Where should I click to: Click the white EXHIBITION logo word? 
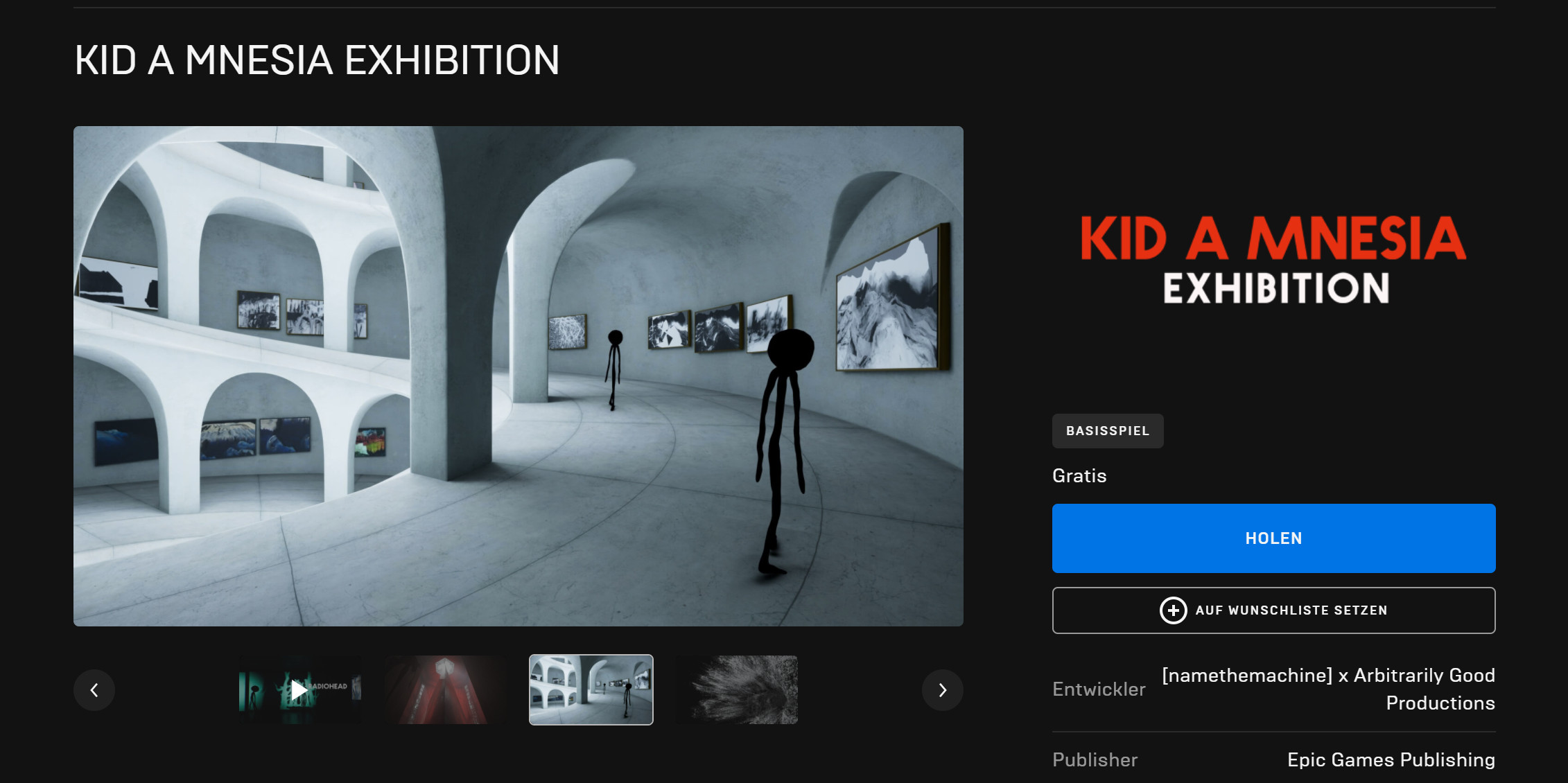click(1275, 288)
